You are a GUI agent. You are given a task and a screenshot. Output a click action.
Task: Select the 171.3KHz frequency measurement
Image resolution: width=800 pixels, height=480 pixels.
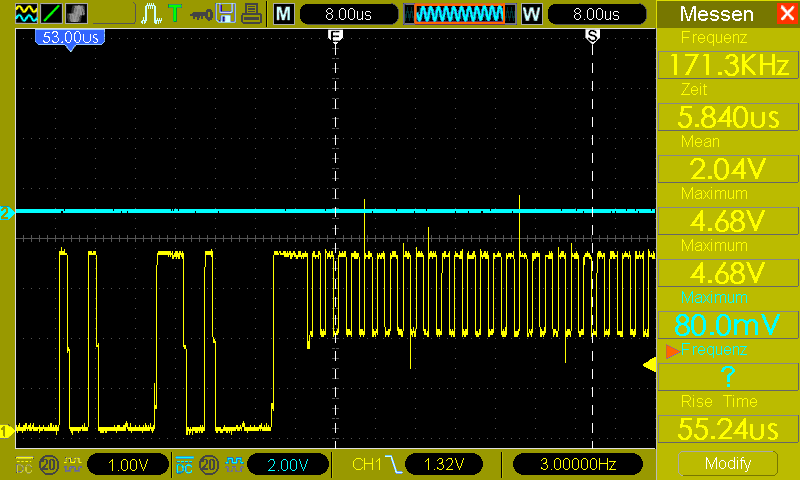click(728, 65)
